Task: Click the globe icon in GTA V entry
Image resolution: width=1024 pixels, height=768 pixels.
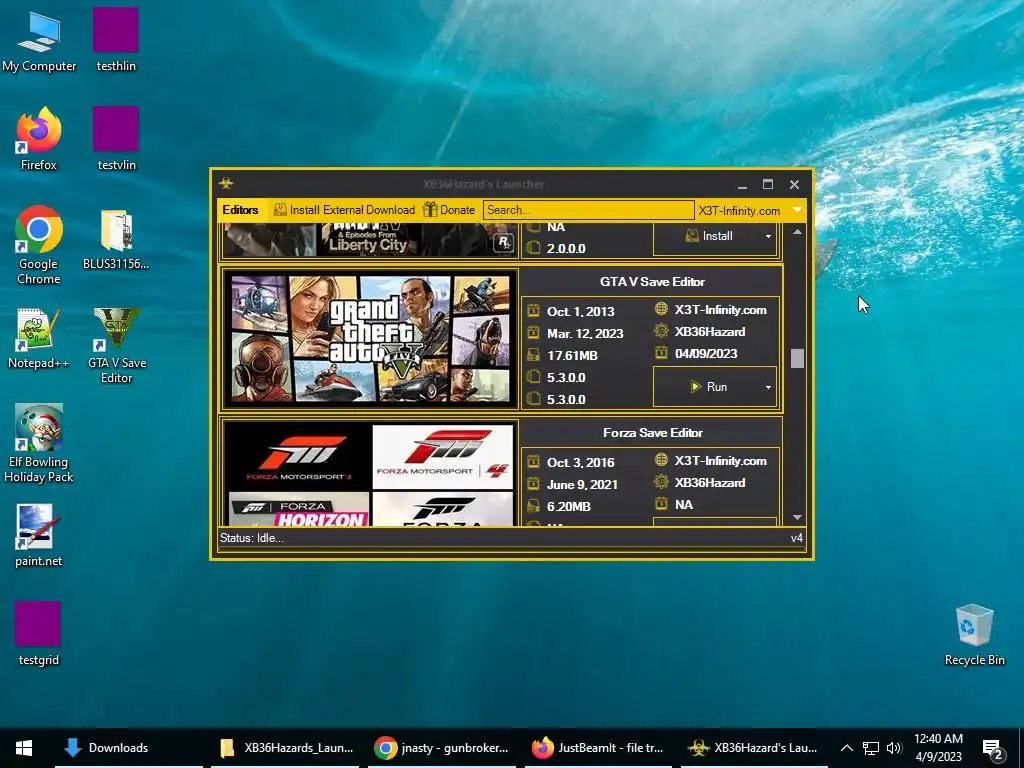Action: click(662, 310)
